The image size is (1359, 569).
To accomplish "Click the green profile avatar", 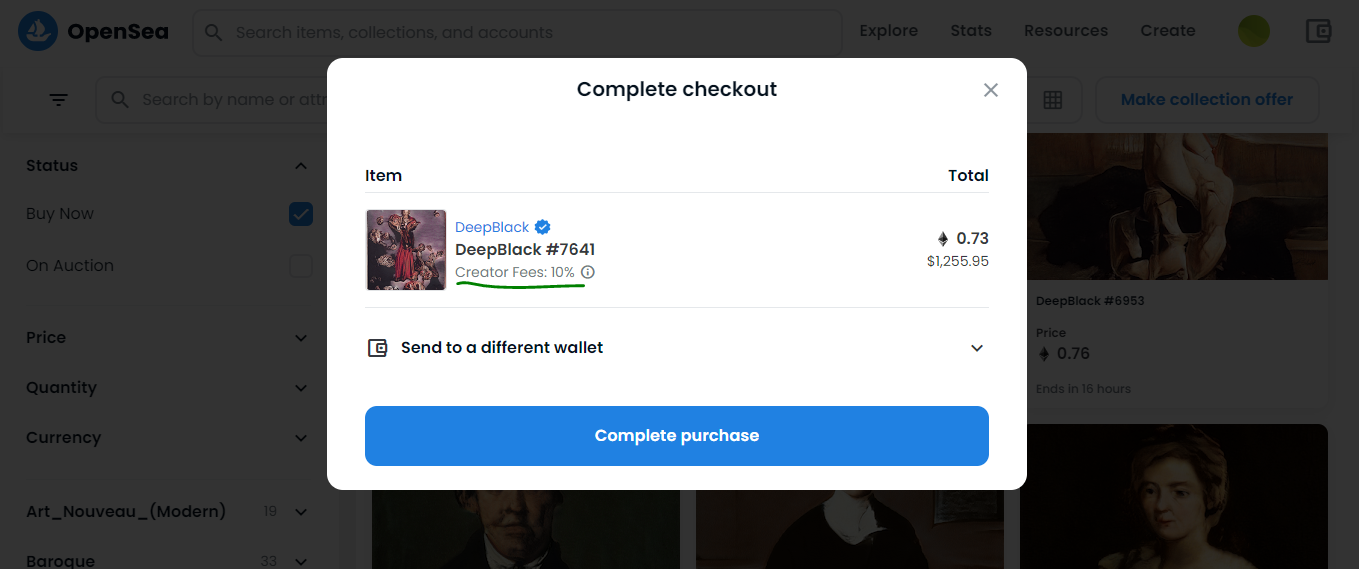I will pos(1254,31).
